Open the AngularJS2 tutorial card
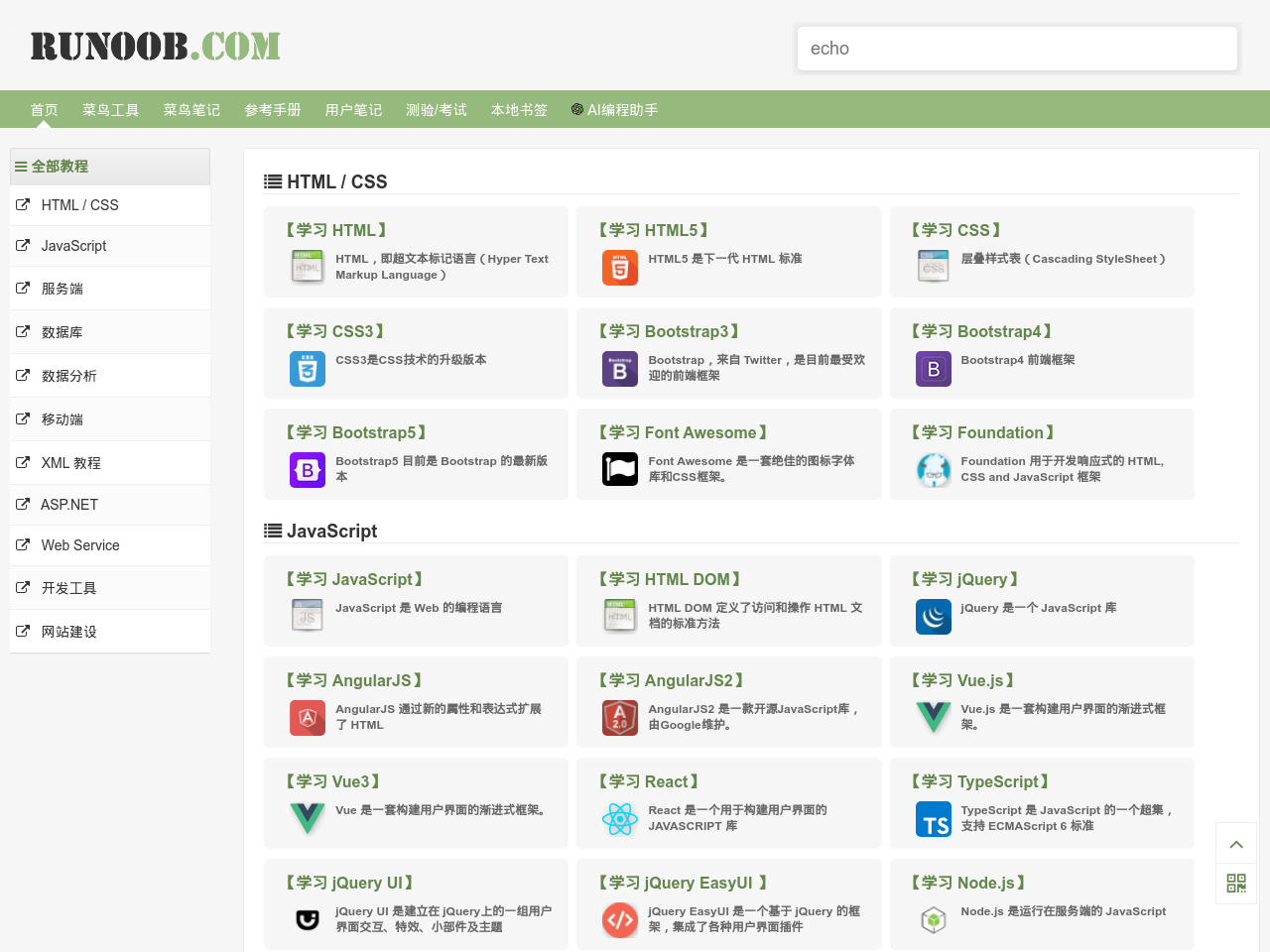The height and width of the screenshot is (952, 1270). coord(672,680)
